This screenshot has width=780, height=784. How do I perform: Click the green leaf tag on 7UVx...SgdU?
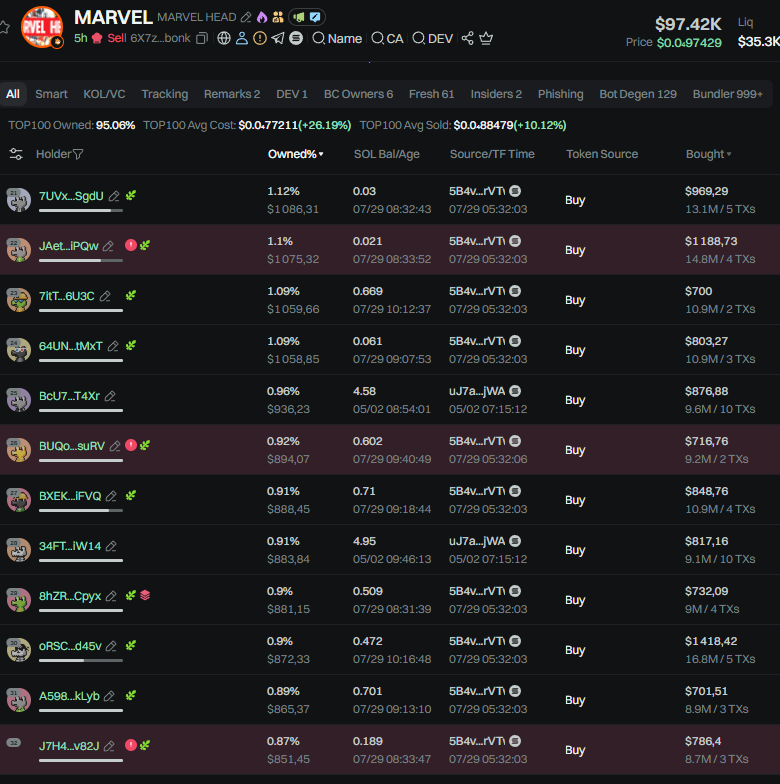coord(131,196)
